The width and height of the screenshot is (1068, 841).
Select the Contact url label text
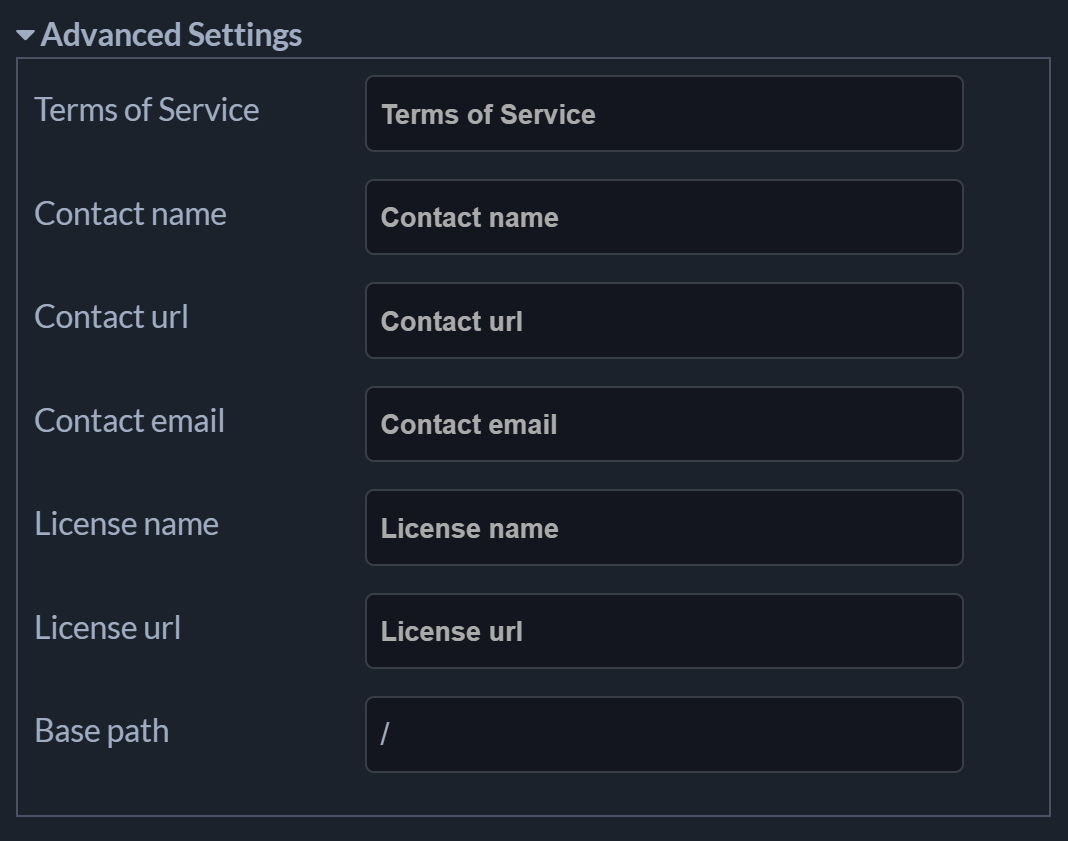(x=111, y=316)
